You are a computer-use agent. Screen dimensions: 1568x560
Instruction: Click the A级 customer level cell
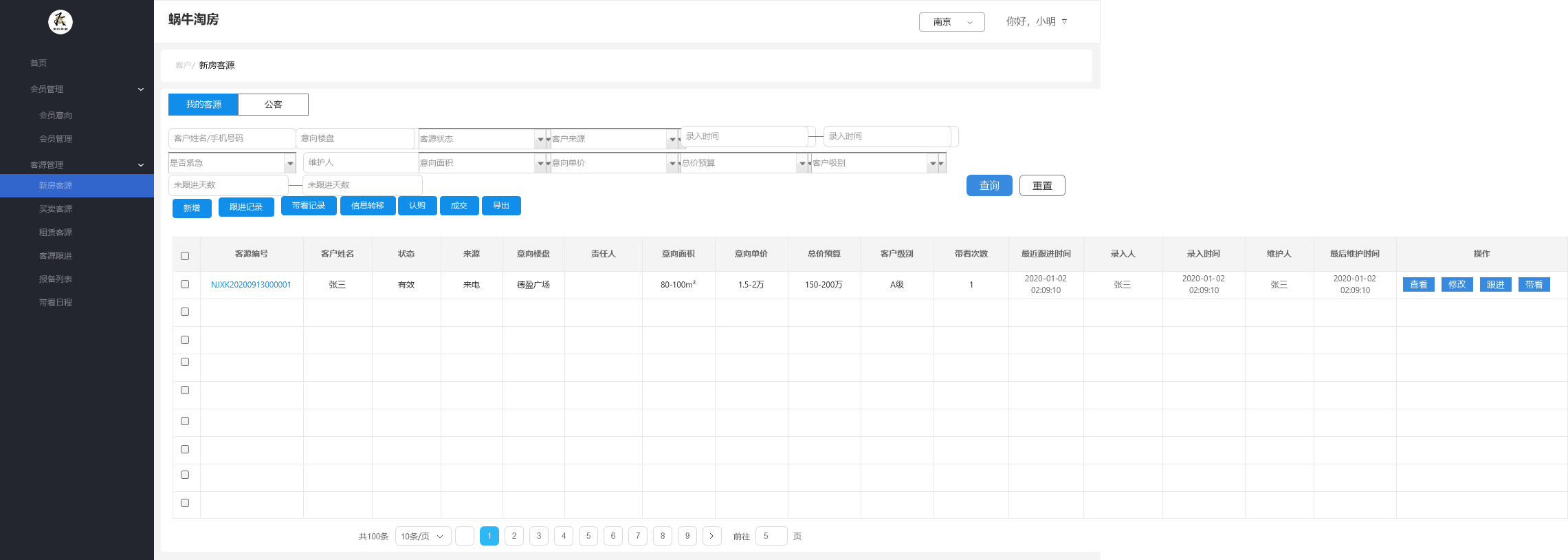pyautogui.click(x=897, y=285)
